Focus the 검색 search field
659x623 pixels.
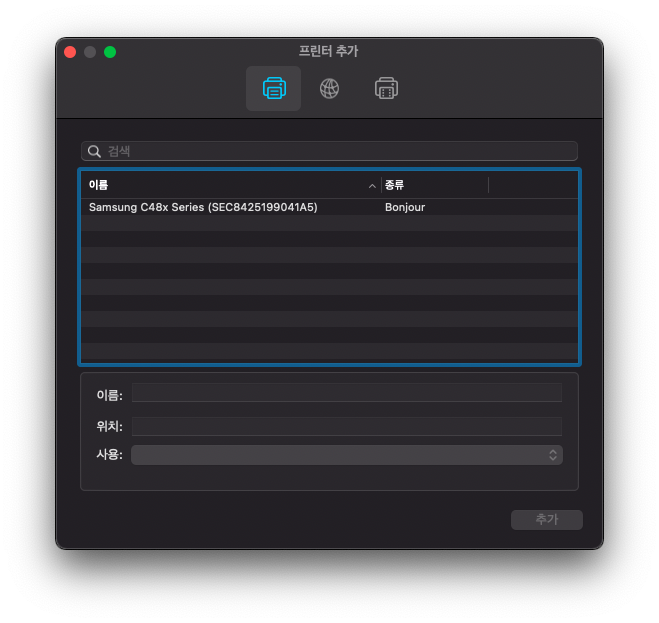(x=330, y=151)
